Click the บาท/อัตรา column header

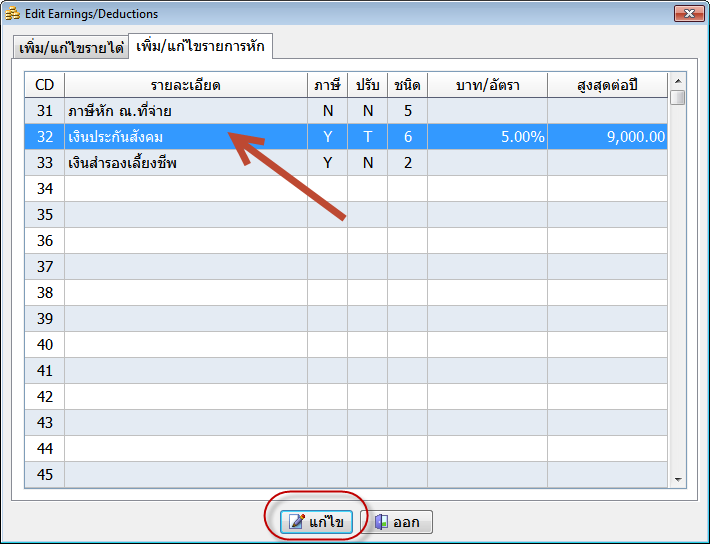487,85
